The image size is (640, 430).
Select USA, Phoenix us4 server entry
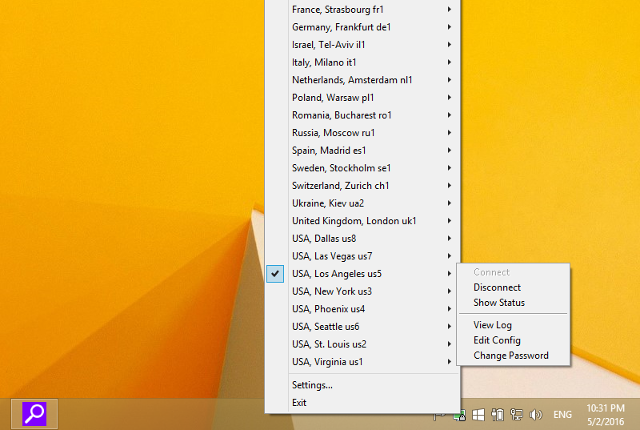pyautogui.click(x=362, y=309)
